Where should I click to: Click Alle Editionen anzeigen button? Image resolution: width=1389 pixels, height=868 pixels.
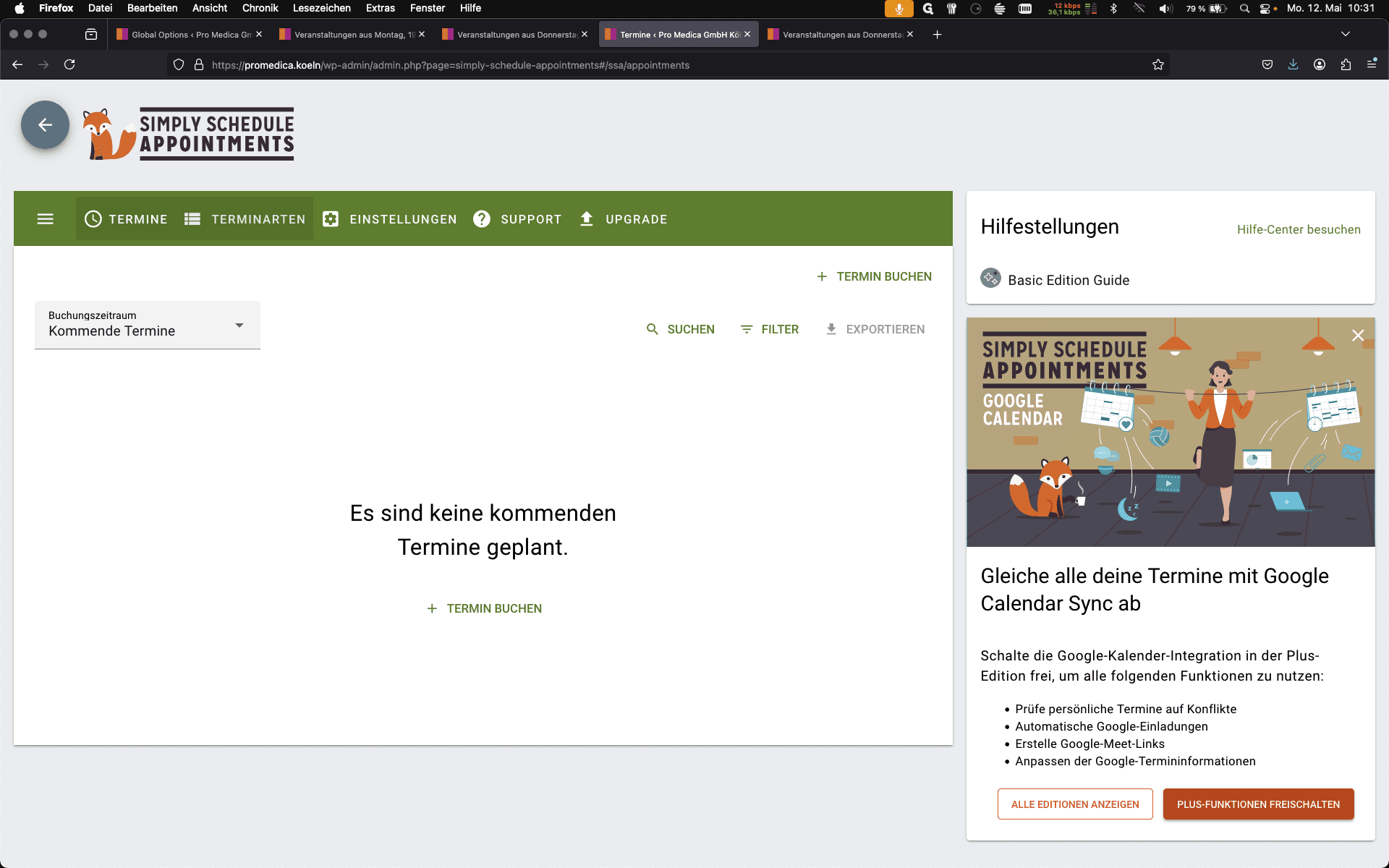pyautogui.click(x=1075, y=804)
